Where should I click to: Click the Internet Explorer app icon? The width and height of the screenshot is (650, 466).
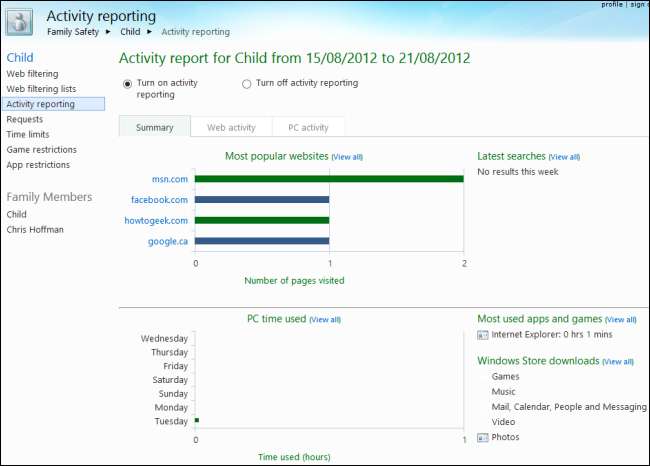[483, 335]
